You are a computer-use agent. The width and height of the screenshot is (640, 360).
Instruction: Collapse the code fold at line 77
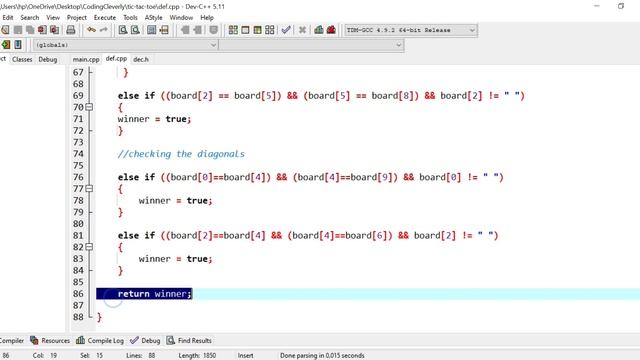click(89, 189)
